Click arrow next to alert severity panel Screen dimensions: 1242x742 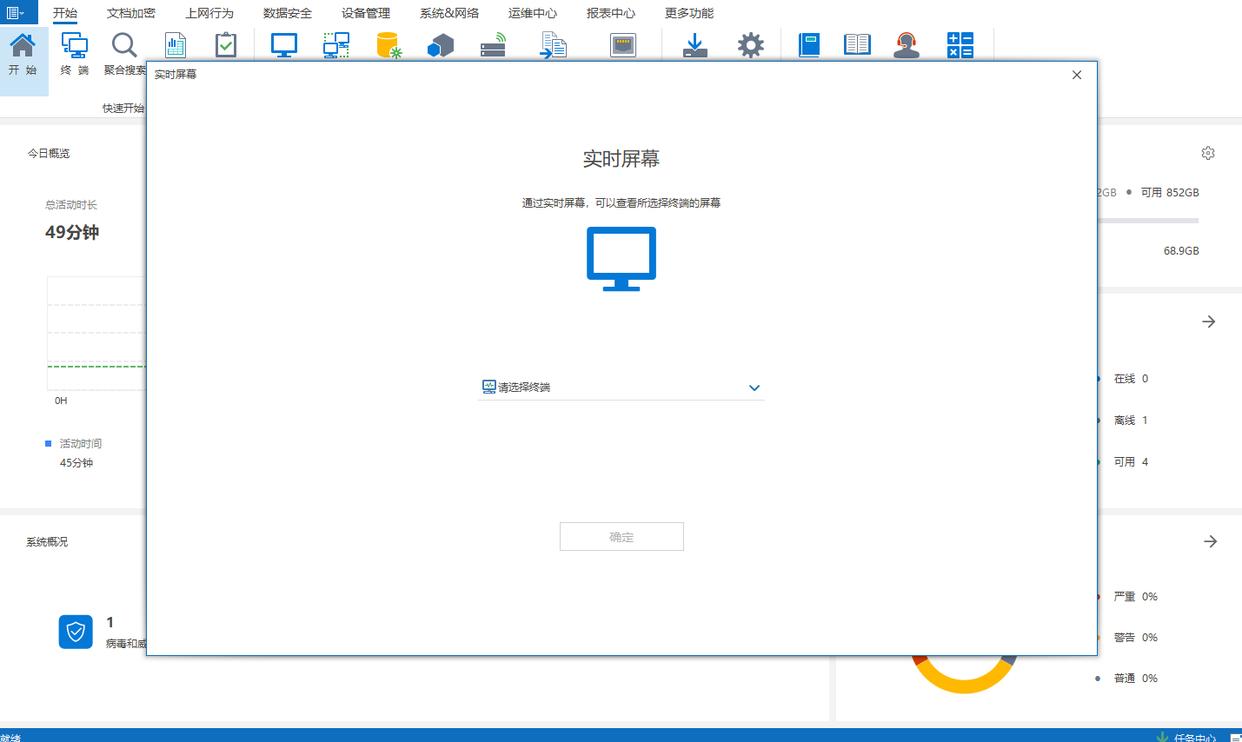pyautogui.click(x=1211, y=541)
